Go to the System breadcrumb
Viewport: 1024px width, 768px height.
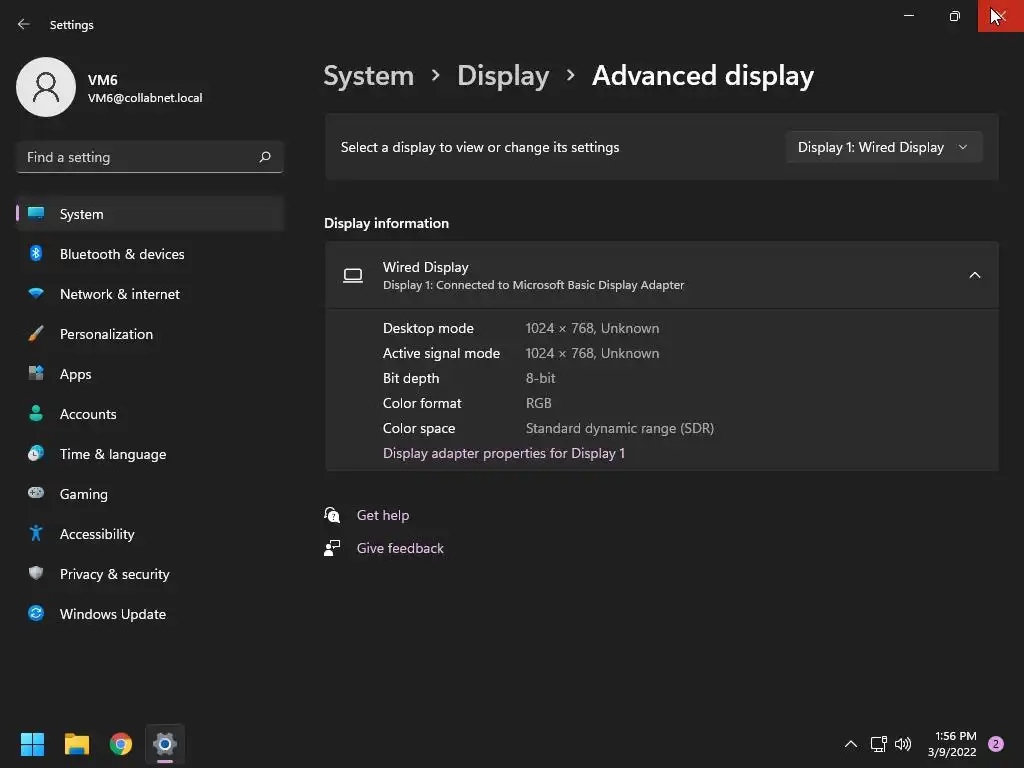(368, 76)
